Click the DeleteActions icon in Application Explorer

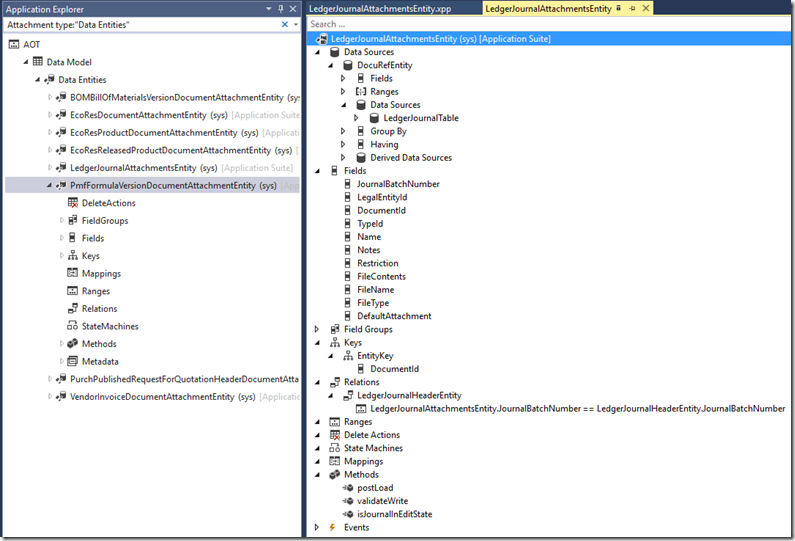pyautogui.click(x=73, y=203)
